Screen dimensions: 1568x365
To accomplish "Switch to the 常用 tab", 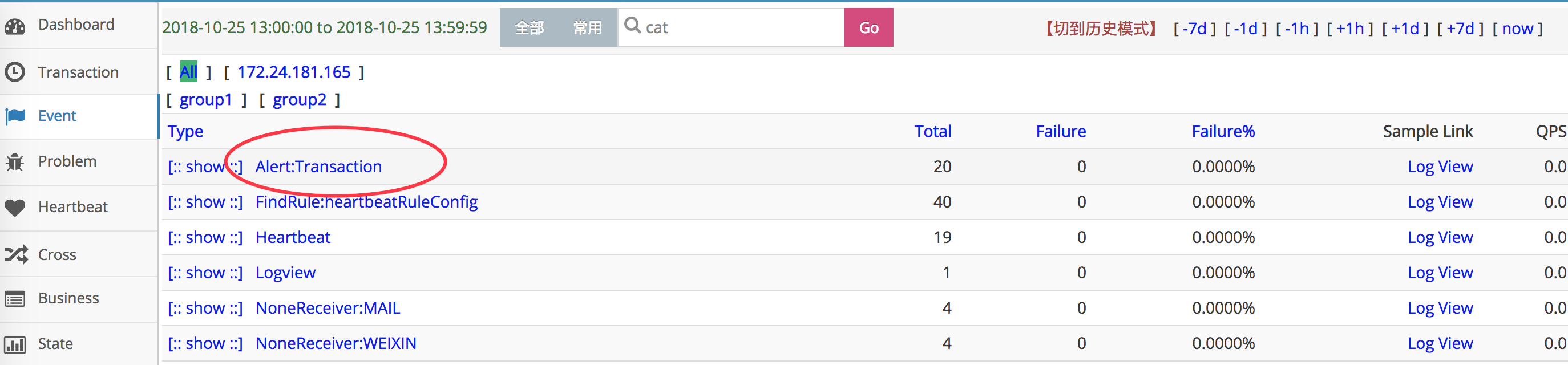I will pyautogui.click(x=587, y=27).
